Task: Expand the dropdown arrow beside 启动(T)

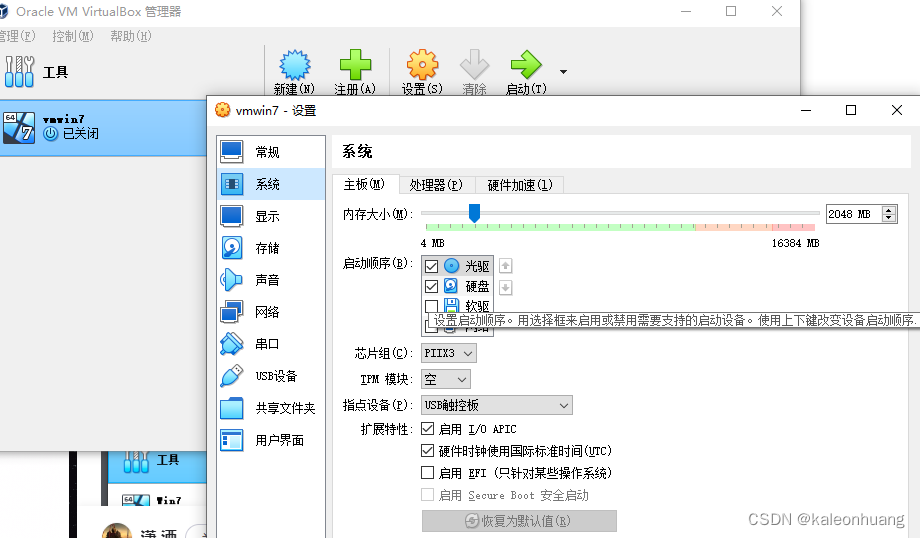Action: (563, 72)
